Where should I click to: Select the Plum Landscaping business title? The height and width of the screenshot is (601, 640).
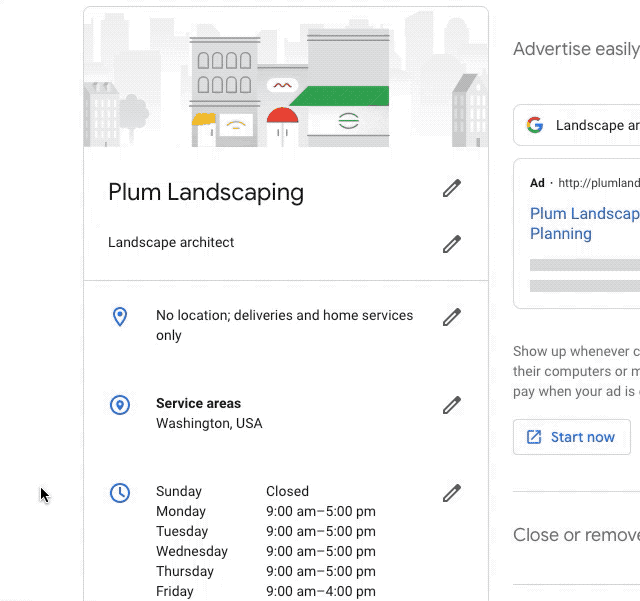click(x=206, y=192)
